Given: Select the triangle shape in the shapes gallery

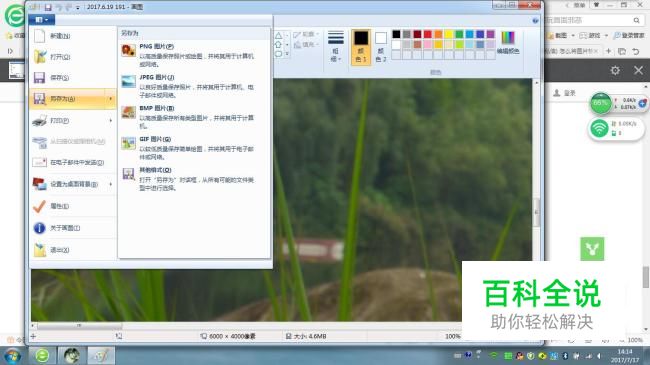Looking at the screenshot, I should 279,36.
